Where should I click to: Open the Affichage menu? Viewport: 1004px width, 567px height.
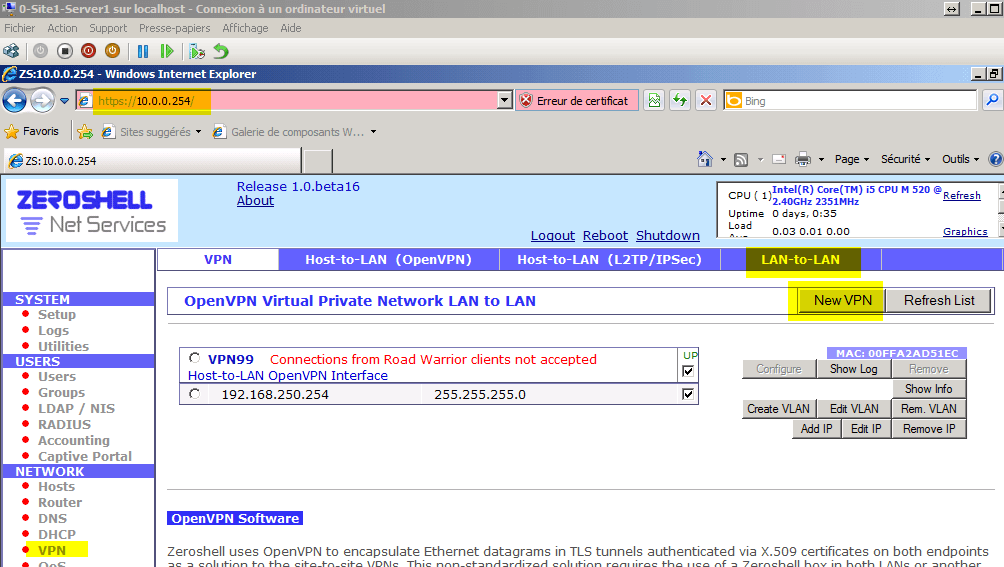coord(245,28)
